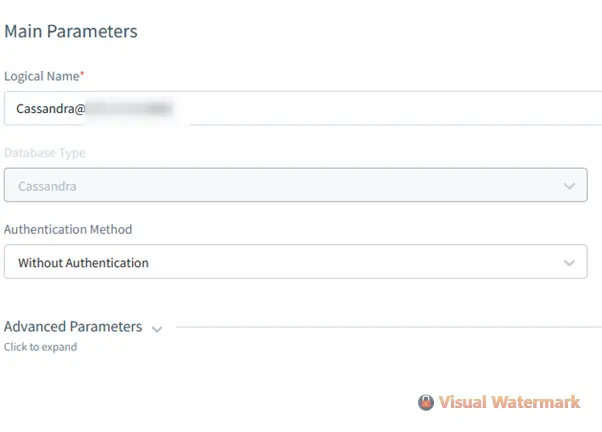Click the Authentication Method label
602x432 pixels.
coord(68,229)
